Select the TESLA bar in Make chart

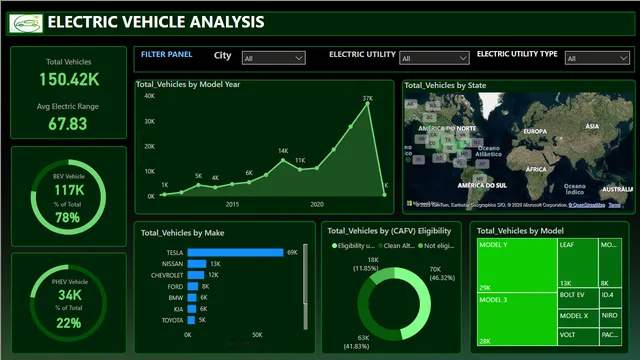point(235,253)
